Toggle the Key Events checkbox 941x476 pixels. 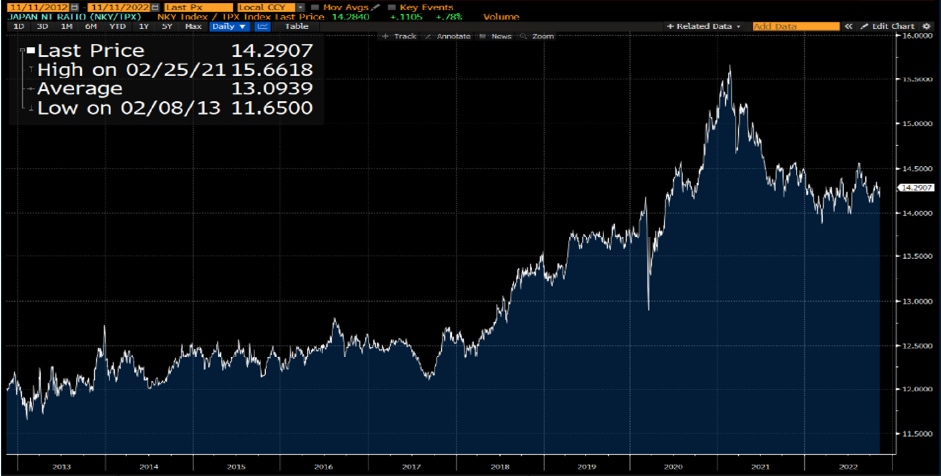(x=392, y=7)
